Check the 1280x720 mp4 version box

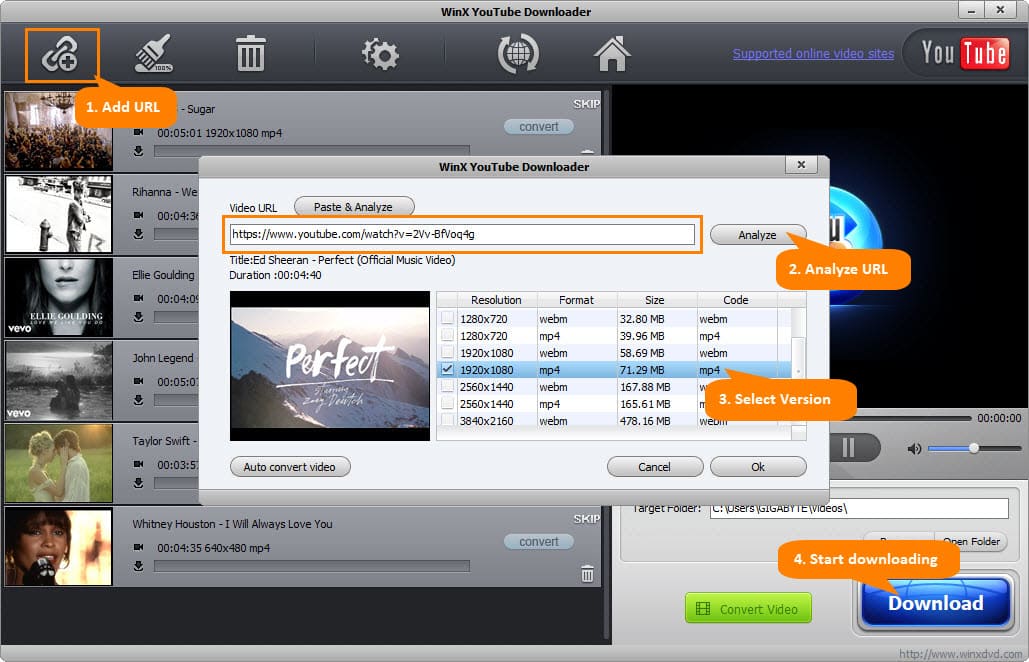tap(448, 335)
